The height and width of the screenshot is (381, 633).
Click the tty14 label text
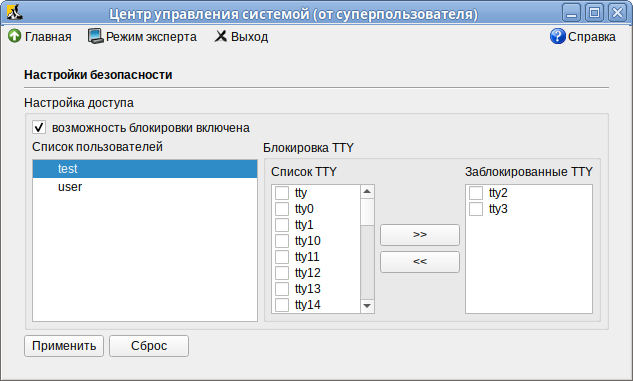pyautogui.click(x=308, y=305)
